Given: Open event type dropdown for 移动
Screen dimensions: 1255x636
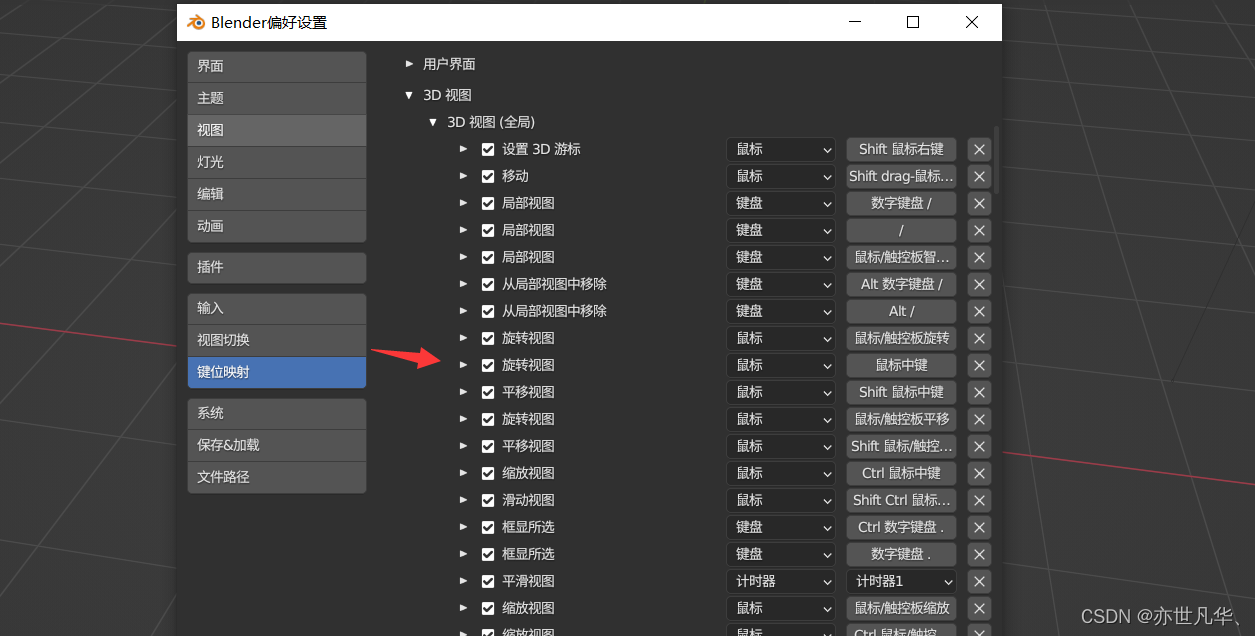Looking at the screenshot, I should 781,176.
